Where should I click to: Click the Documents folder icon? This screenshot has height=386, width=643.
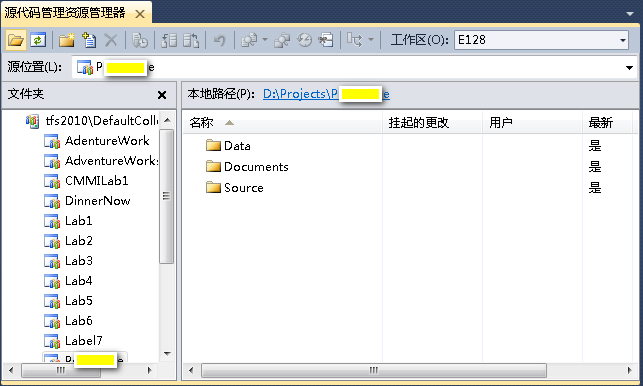(213, 166)
